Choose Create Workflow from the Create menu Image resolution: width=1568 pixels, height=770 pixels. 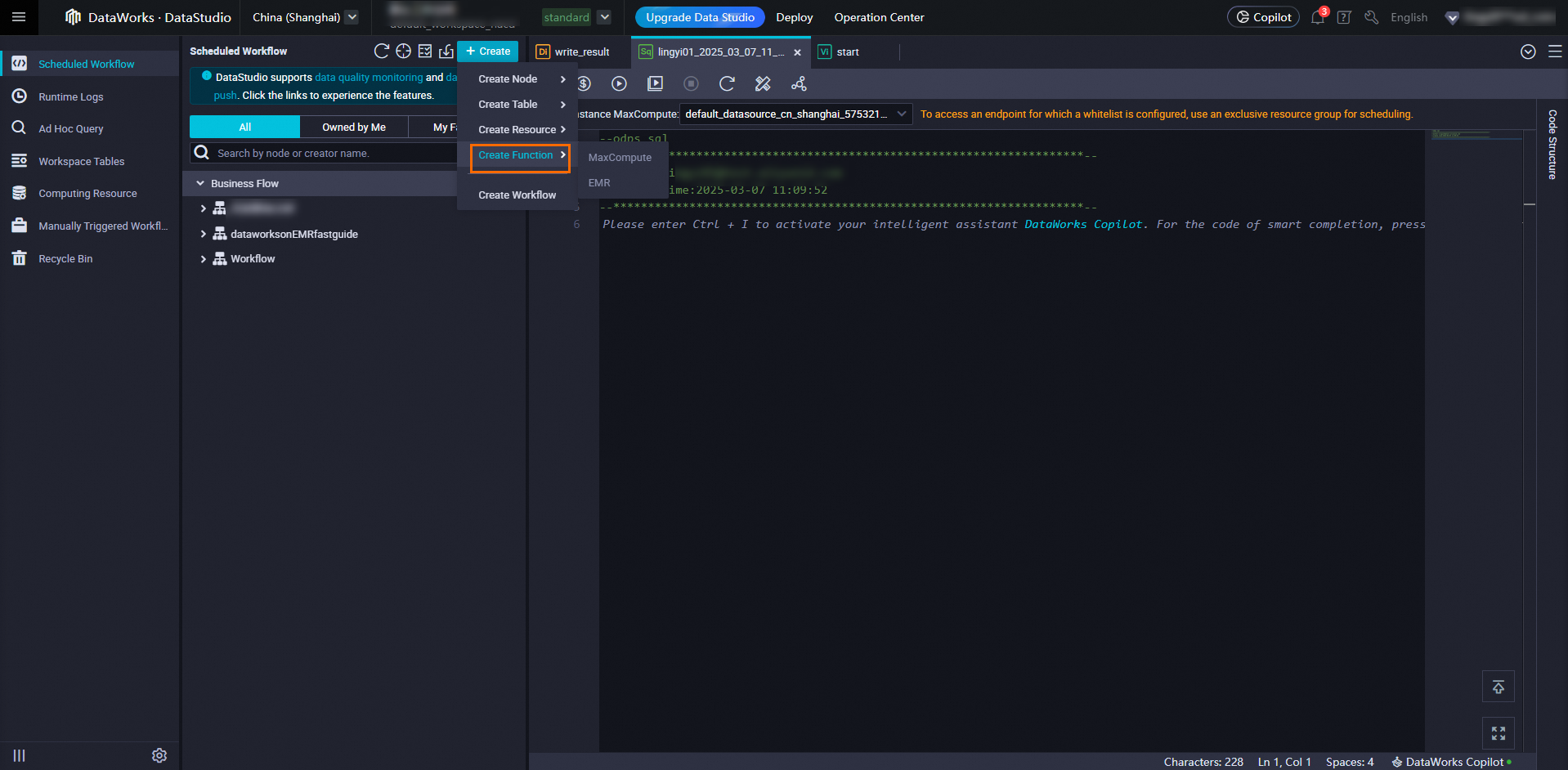(517, 195)
